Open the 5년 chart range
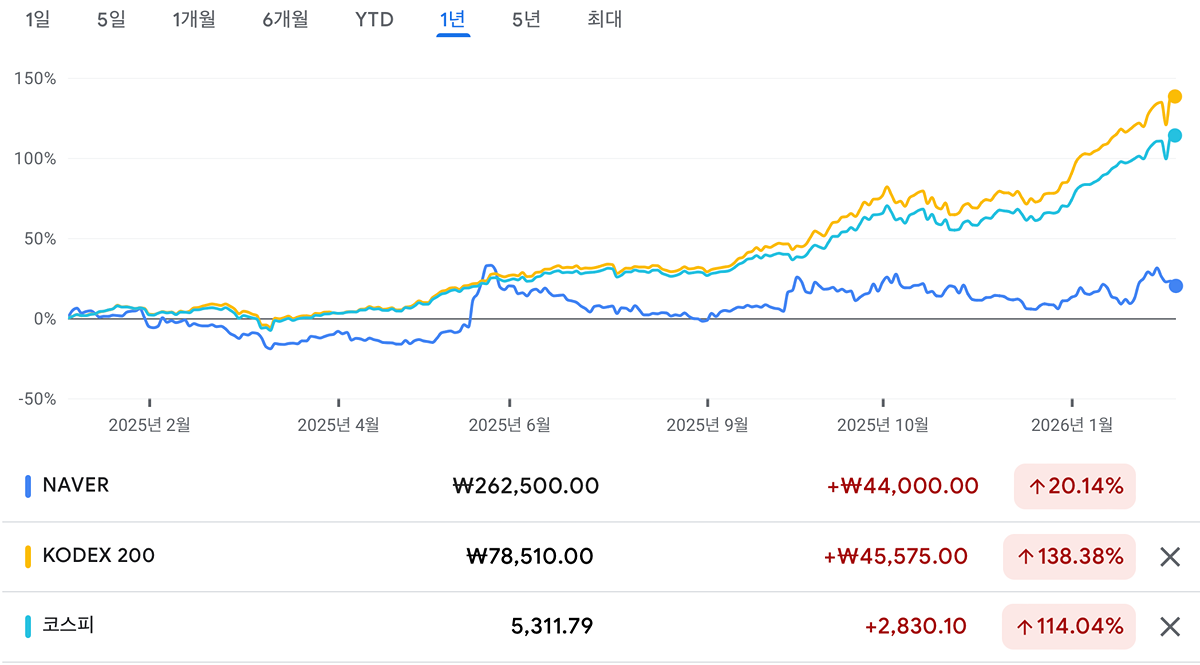 point(526,19)
